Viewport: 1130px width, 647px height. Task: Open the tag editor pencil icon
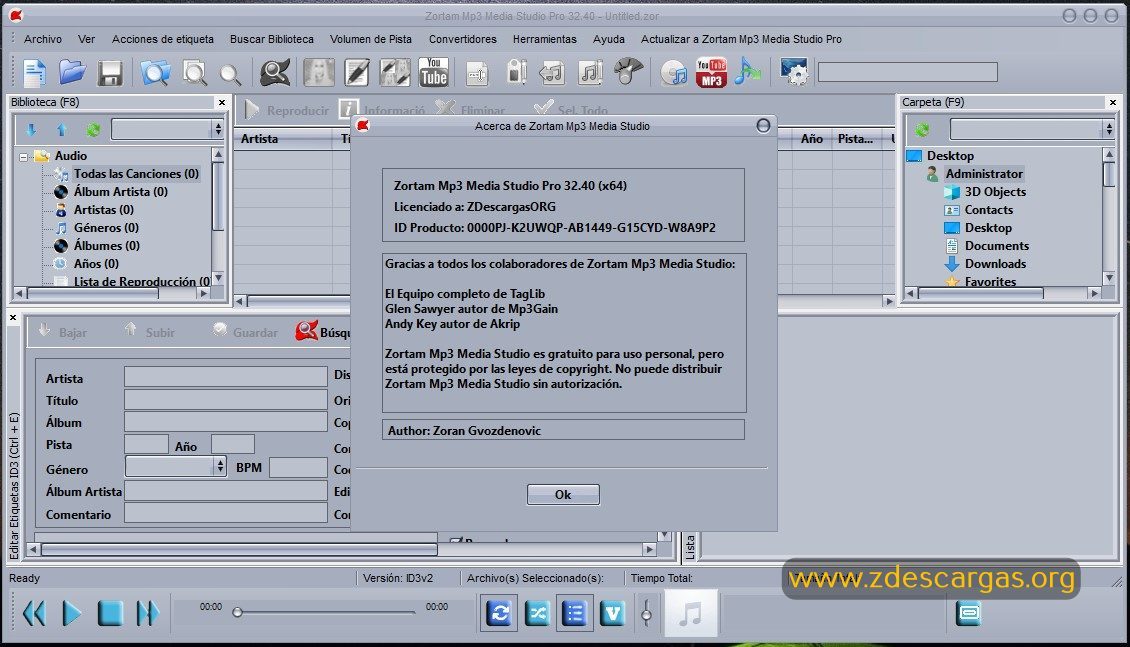pos(357,73)
